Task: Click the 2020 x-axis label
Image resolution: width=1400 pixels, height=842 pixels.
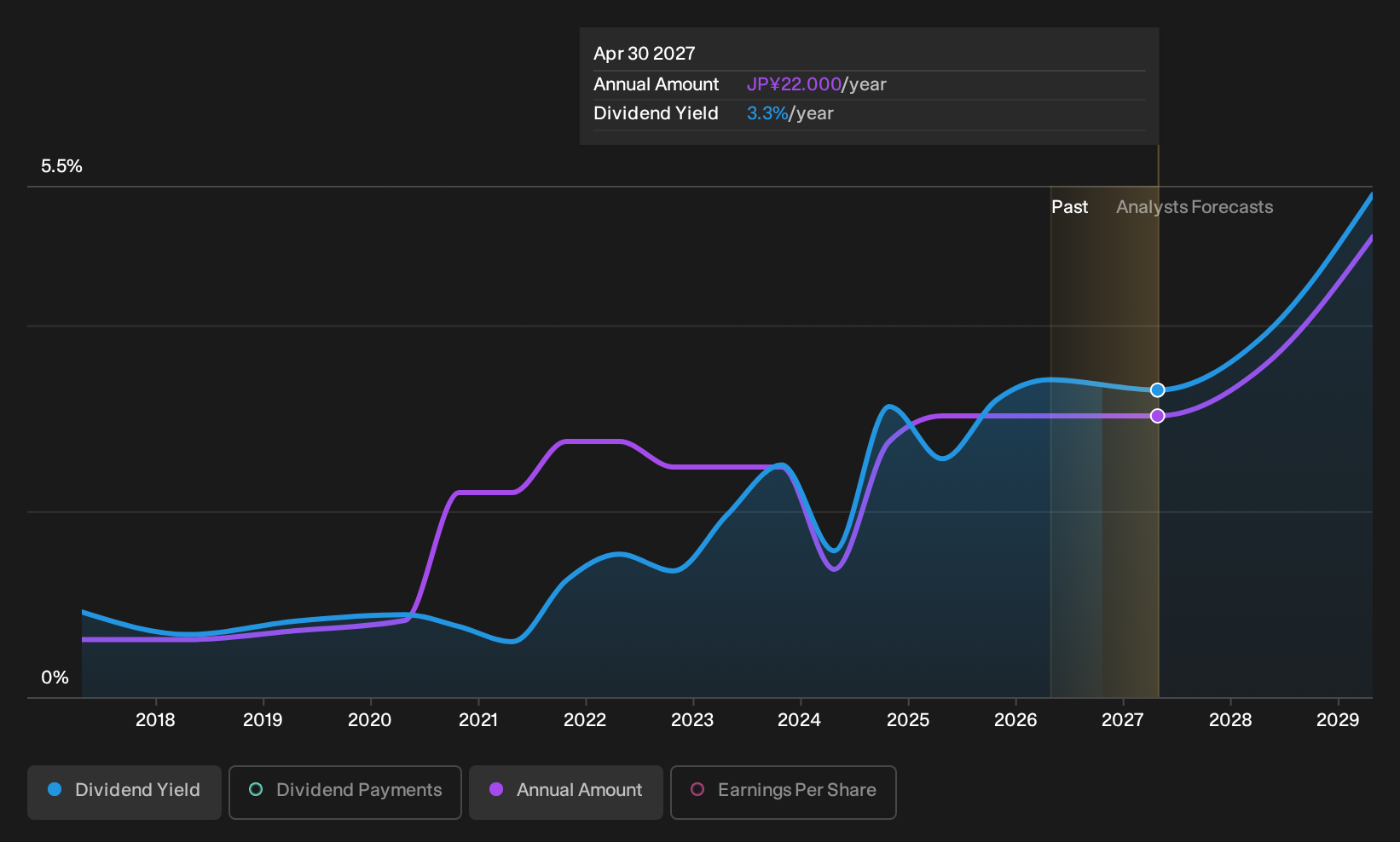Action: pos(370,720)
